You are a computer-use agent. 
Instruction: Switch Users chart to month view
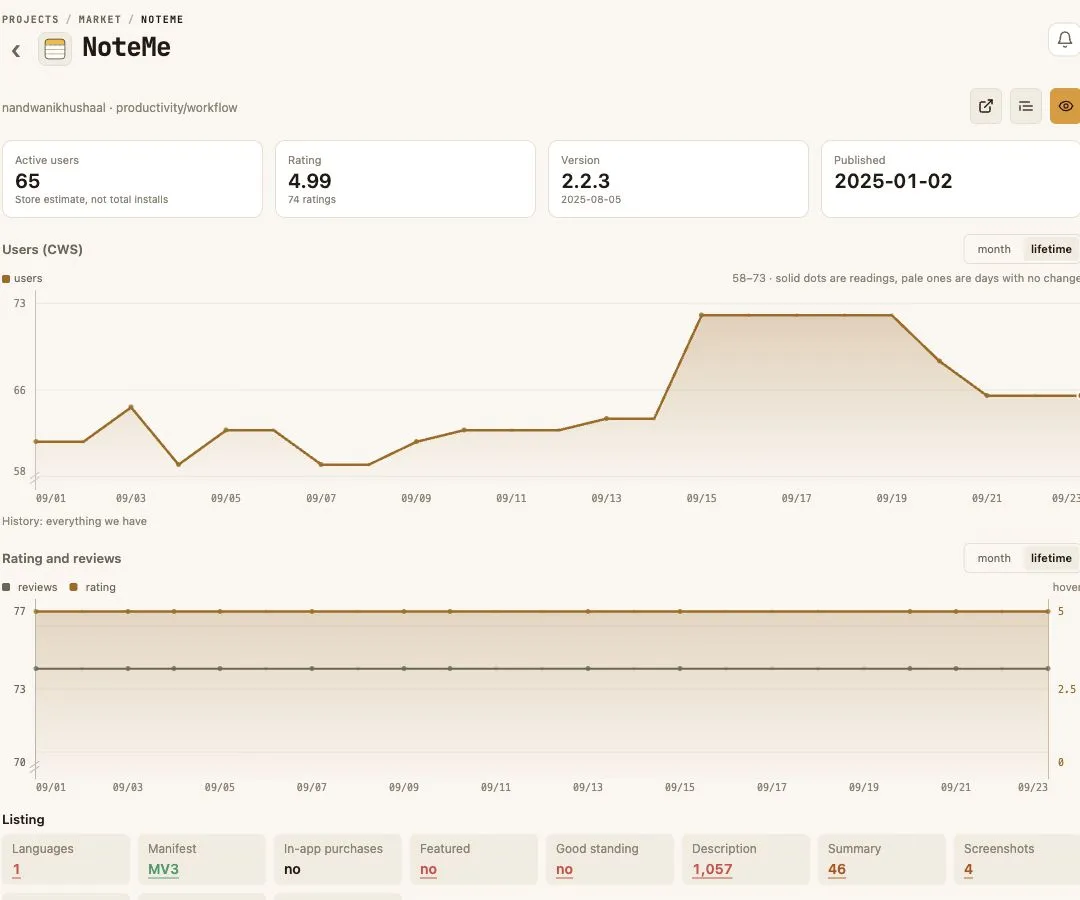click(x=994, y=249)
